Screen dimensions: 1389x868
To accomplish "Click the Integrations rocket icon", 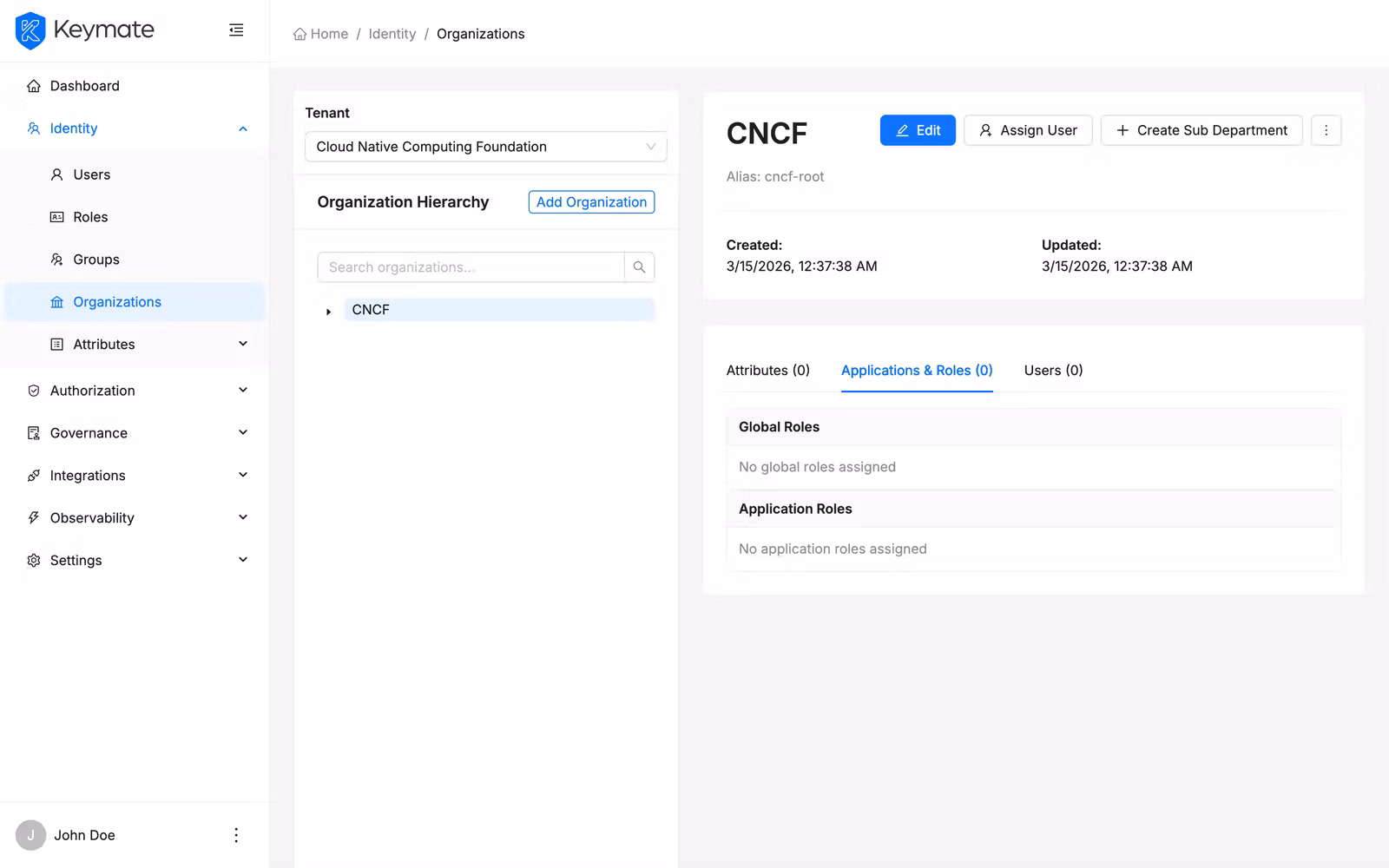I will (x=33, y=475).
